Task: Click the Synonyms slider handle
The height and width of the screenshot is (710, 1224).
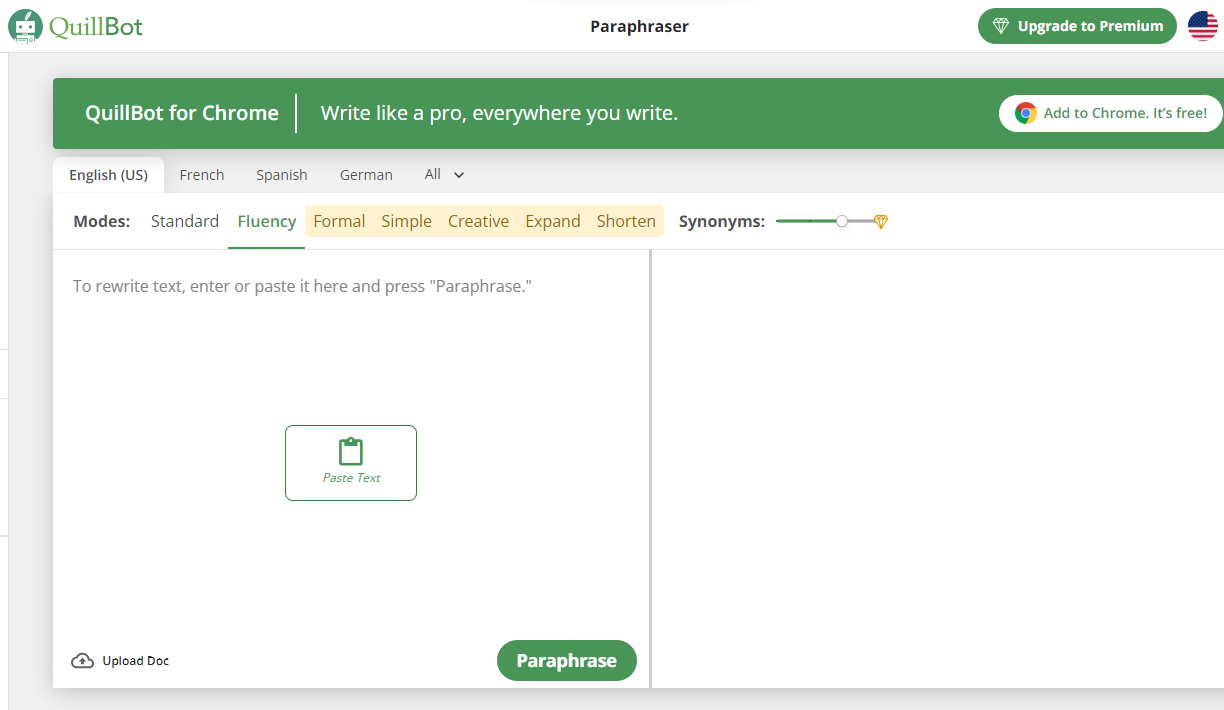Action: (842, 221)
